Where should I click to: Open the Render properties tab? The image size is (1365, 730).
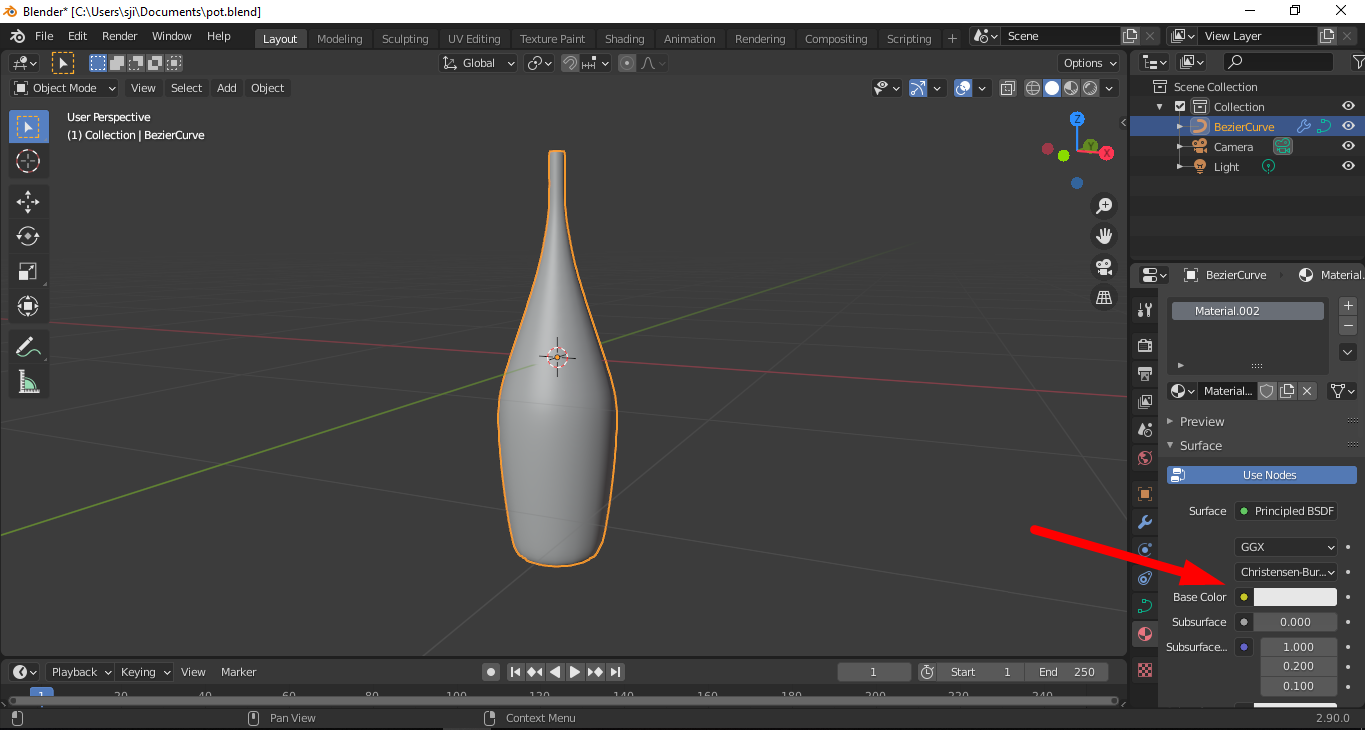click(x=1144, y=345)
